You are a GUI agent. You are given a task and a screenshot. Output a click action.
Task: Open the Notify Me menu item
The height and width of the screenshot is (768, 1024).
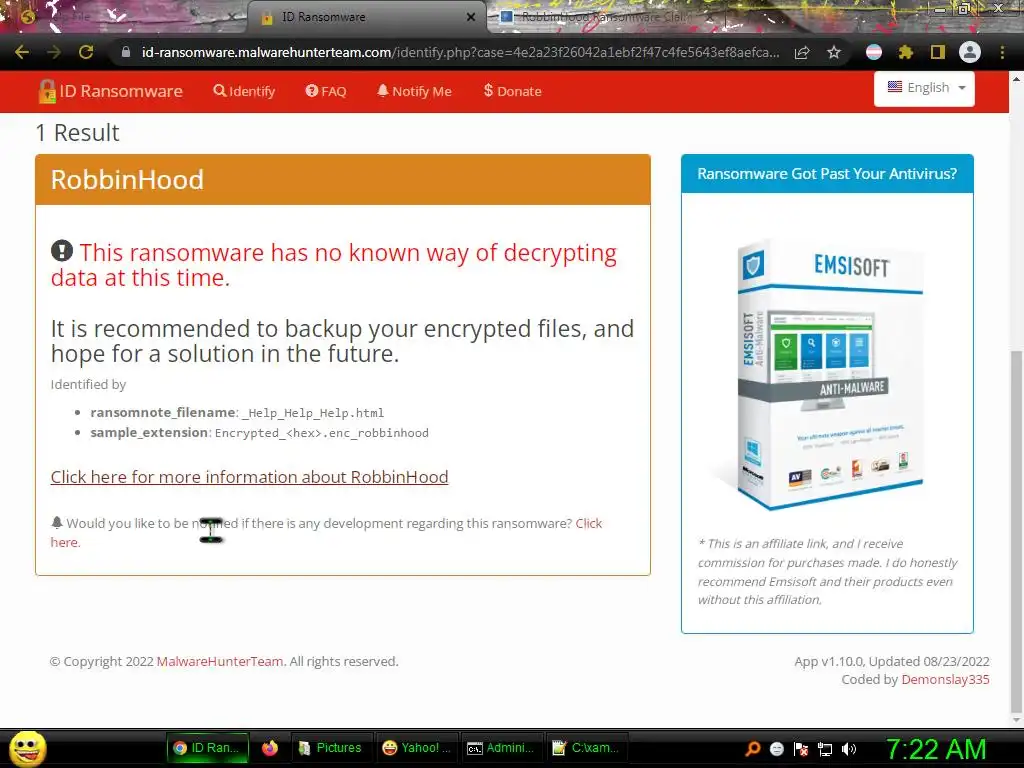pos(414,91)
